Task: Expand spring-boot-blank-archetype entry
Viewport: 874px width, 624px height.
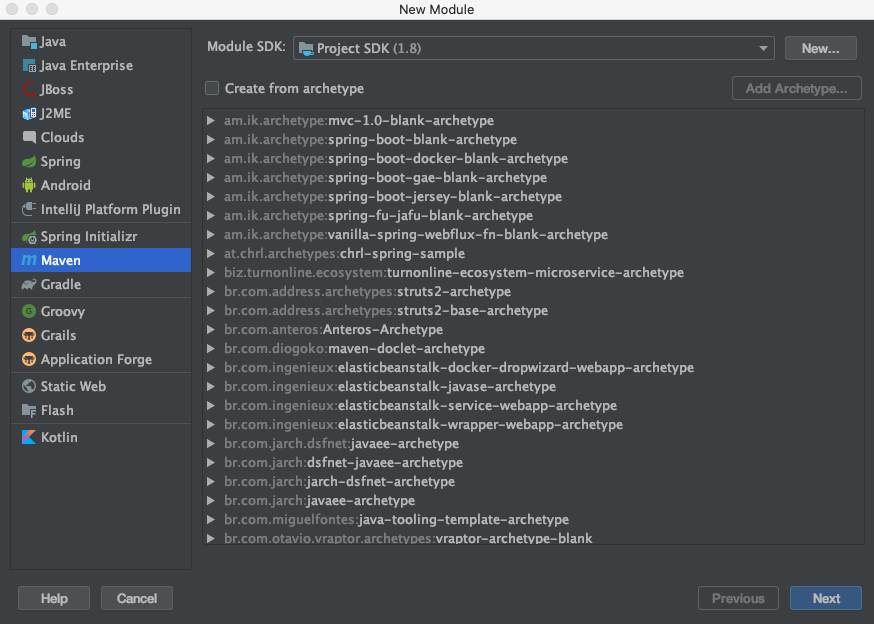Action: click(211, 139)
